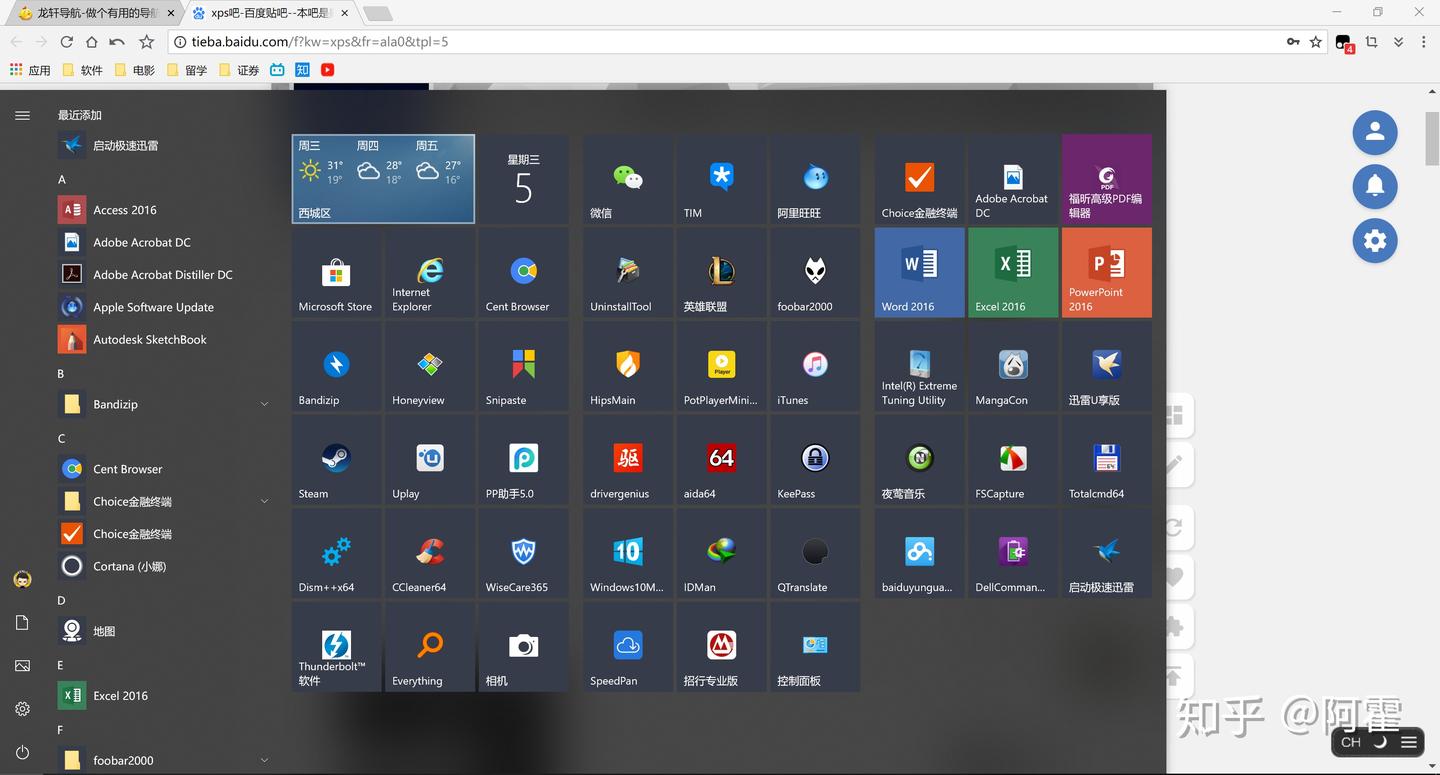Launch the Steam tile
Image resolution: width=1440 pixels, height=775 pixels.
click(x=336, y=460)
